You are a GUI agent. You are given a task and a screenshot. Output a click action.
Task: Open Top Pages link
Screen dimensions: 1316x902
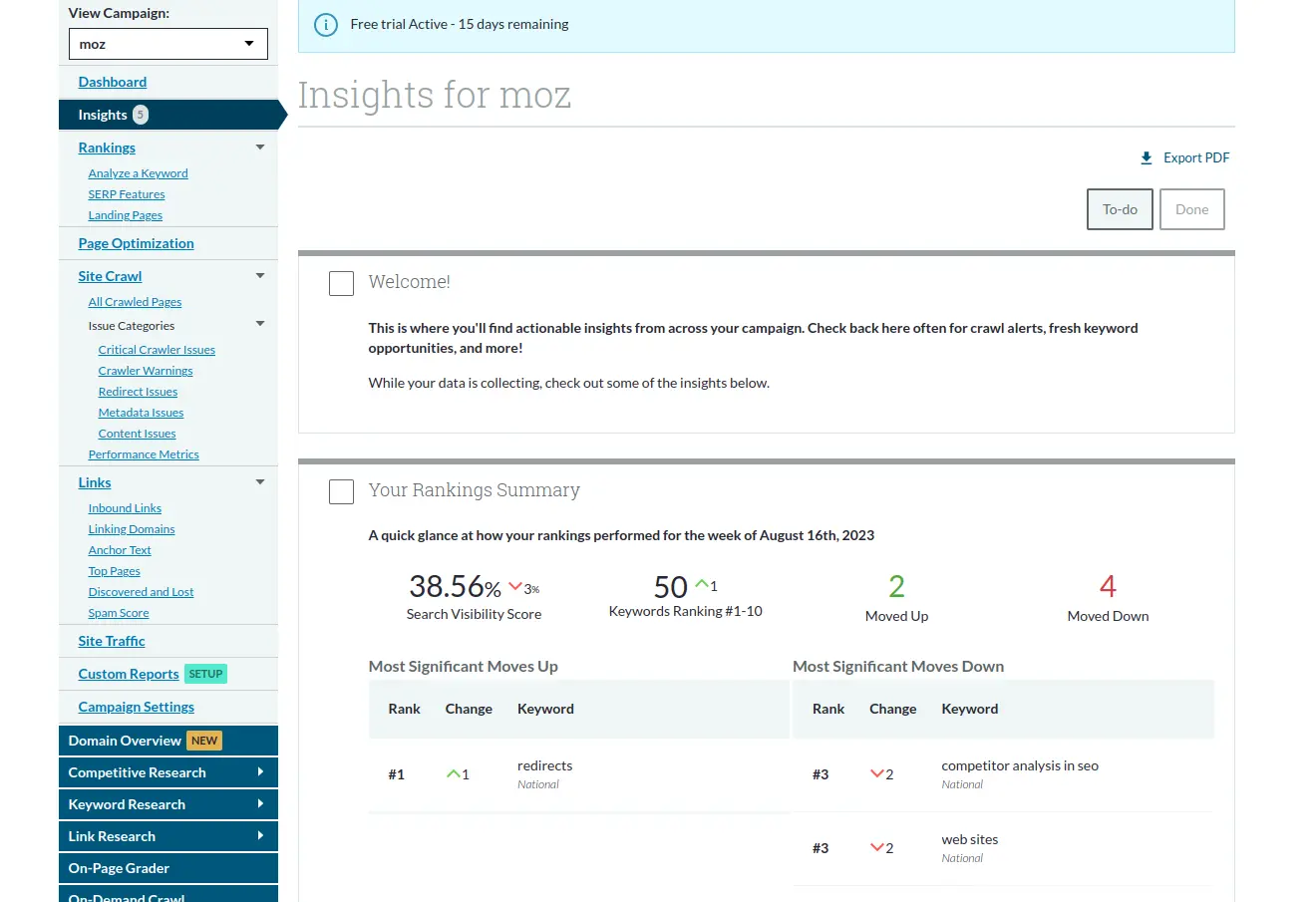point(114,571)
